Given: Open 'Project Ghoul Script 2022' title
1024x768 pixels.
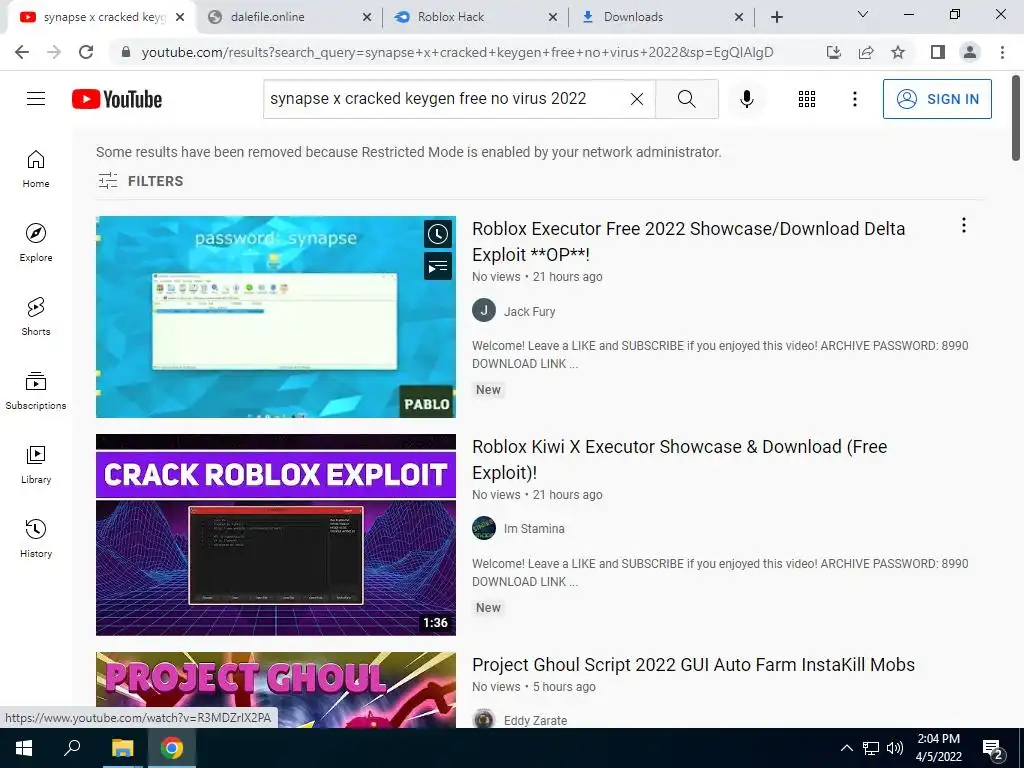Looking at the screenshot, I should pos(693,665).
